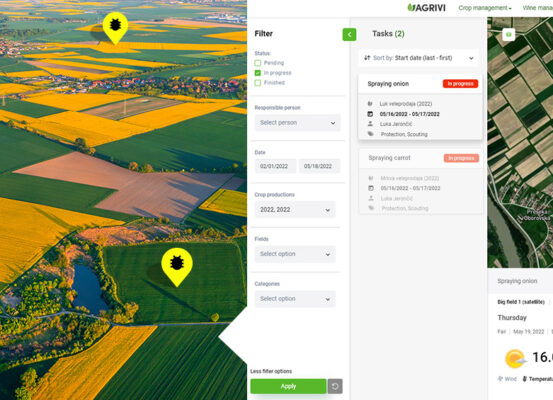Click the green Apply button
This screenshot has height=400, width=553.
pyautogui.click(x=288, y=386)
